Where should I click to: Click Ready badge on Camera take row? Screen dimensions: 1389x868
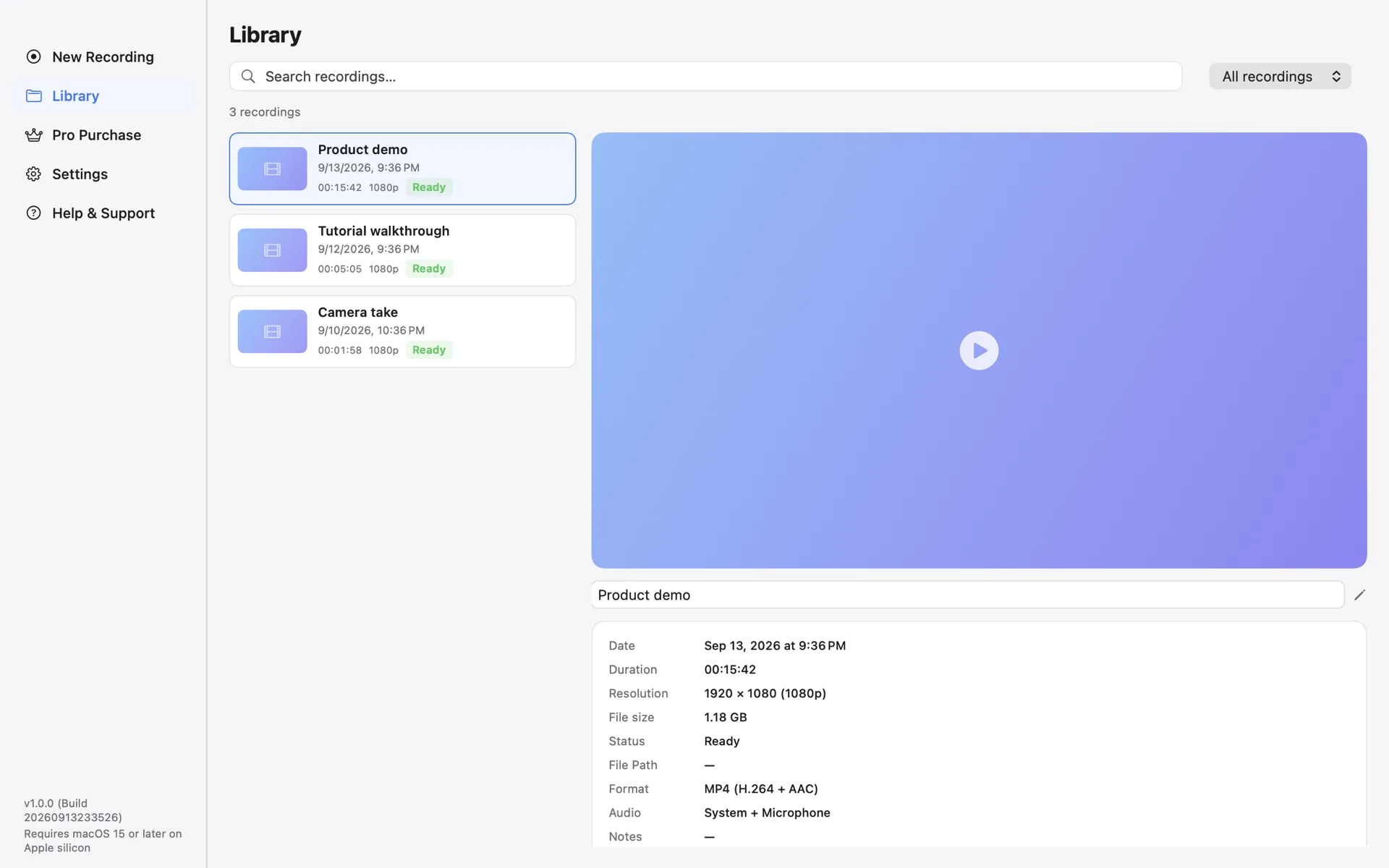pyautogui.click(x=429, y=350)
